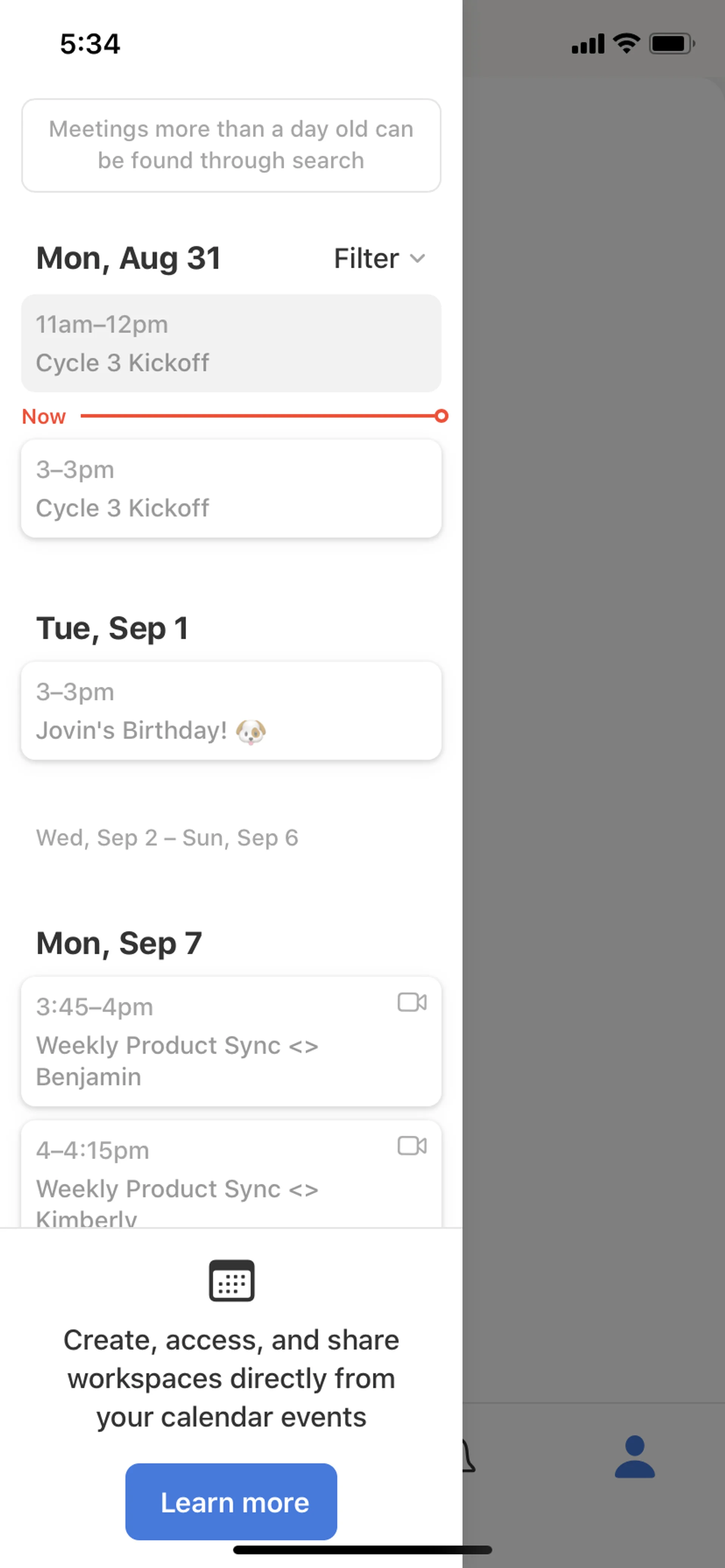The width and height of the screenshot is (725, 1568).
Task: Tap video camera icon on Benjamin sync meeting
Action: pyautogui.click(x=412, y=1002)
